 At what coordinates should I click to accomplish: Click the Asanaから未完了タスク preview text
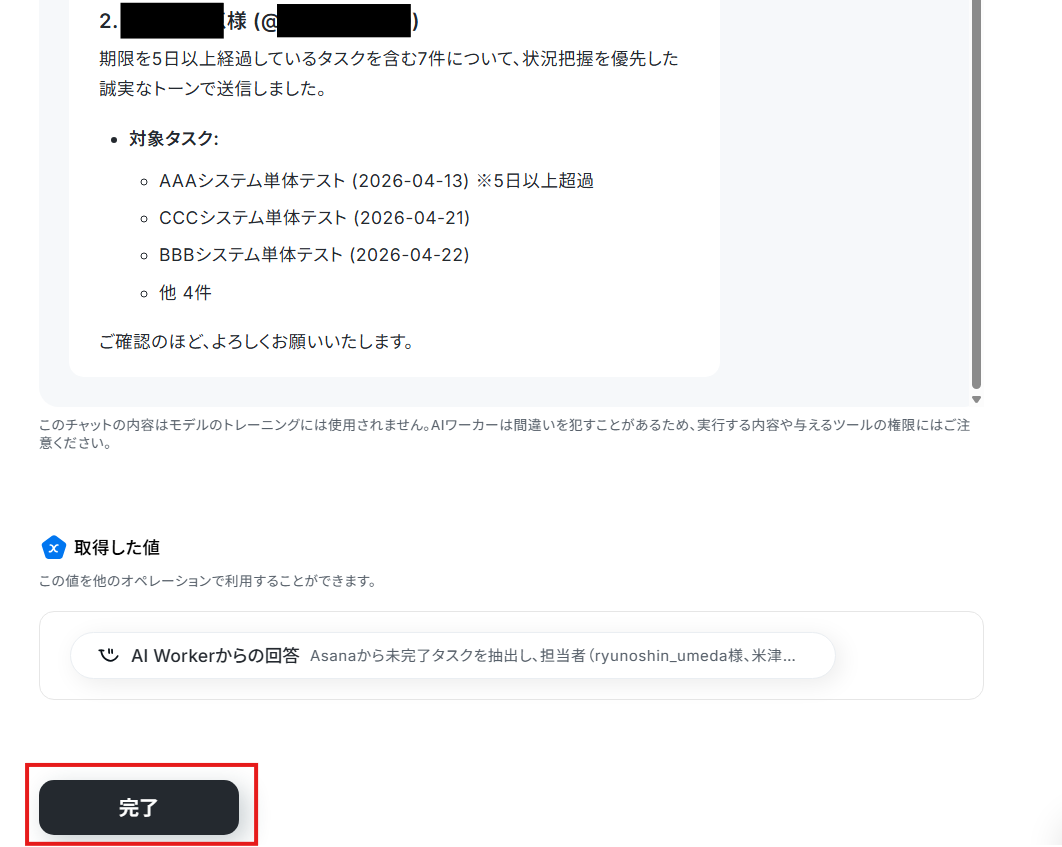pyautogui.click(x=553, y=655)
